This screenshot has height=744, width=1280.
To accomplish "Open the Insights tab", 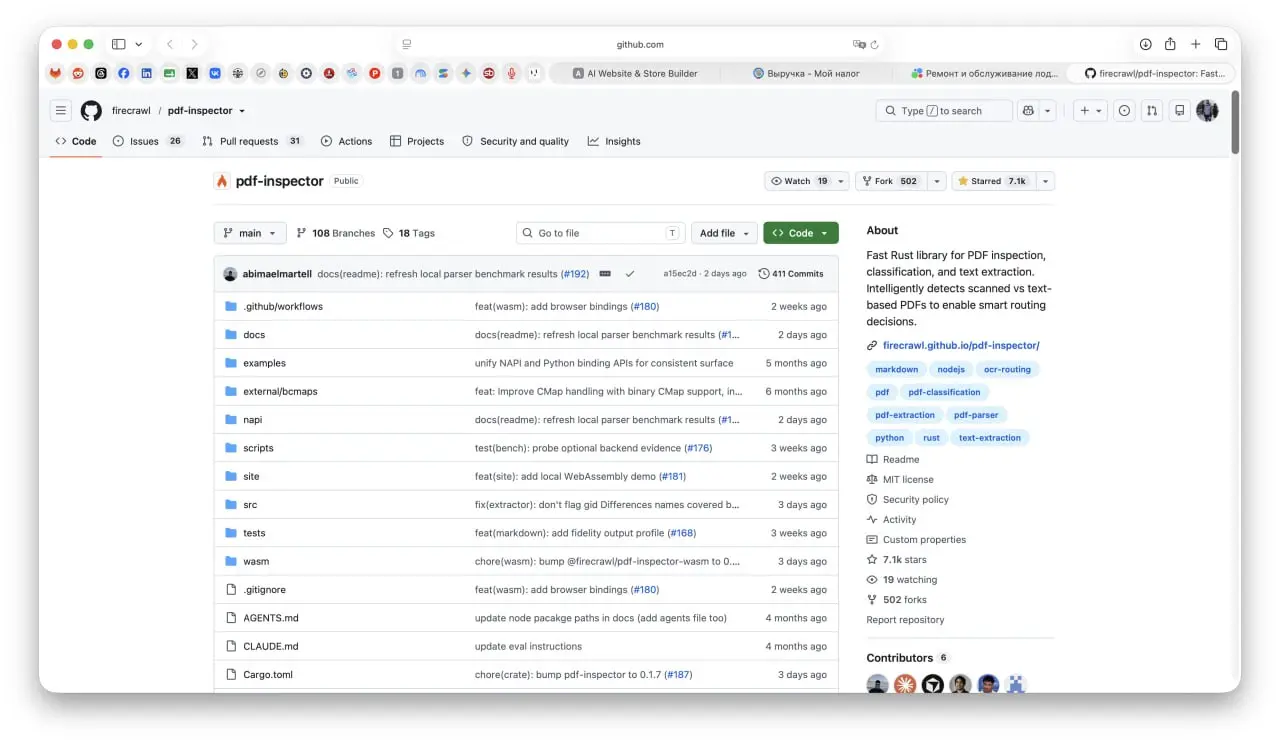I will (x=614, y=141).
